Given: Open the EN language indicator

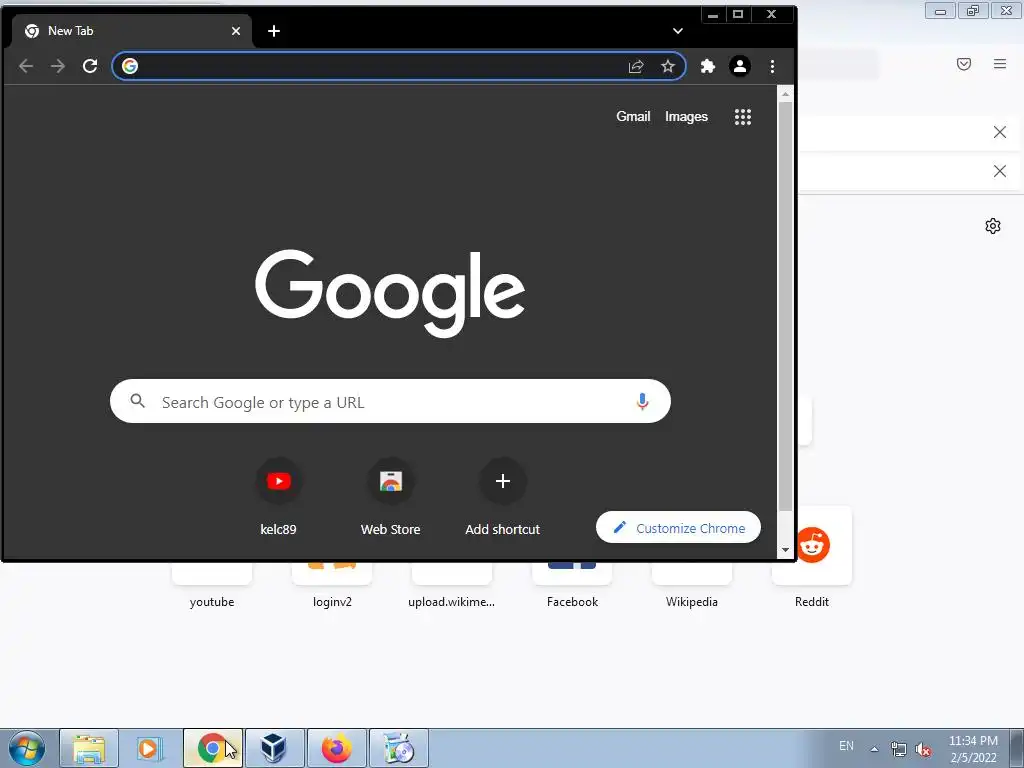Looking at the screenshot, I should pos(846,746).
